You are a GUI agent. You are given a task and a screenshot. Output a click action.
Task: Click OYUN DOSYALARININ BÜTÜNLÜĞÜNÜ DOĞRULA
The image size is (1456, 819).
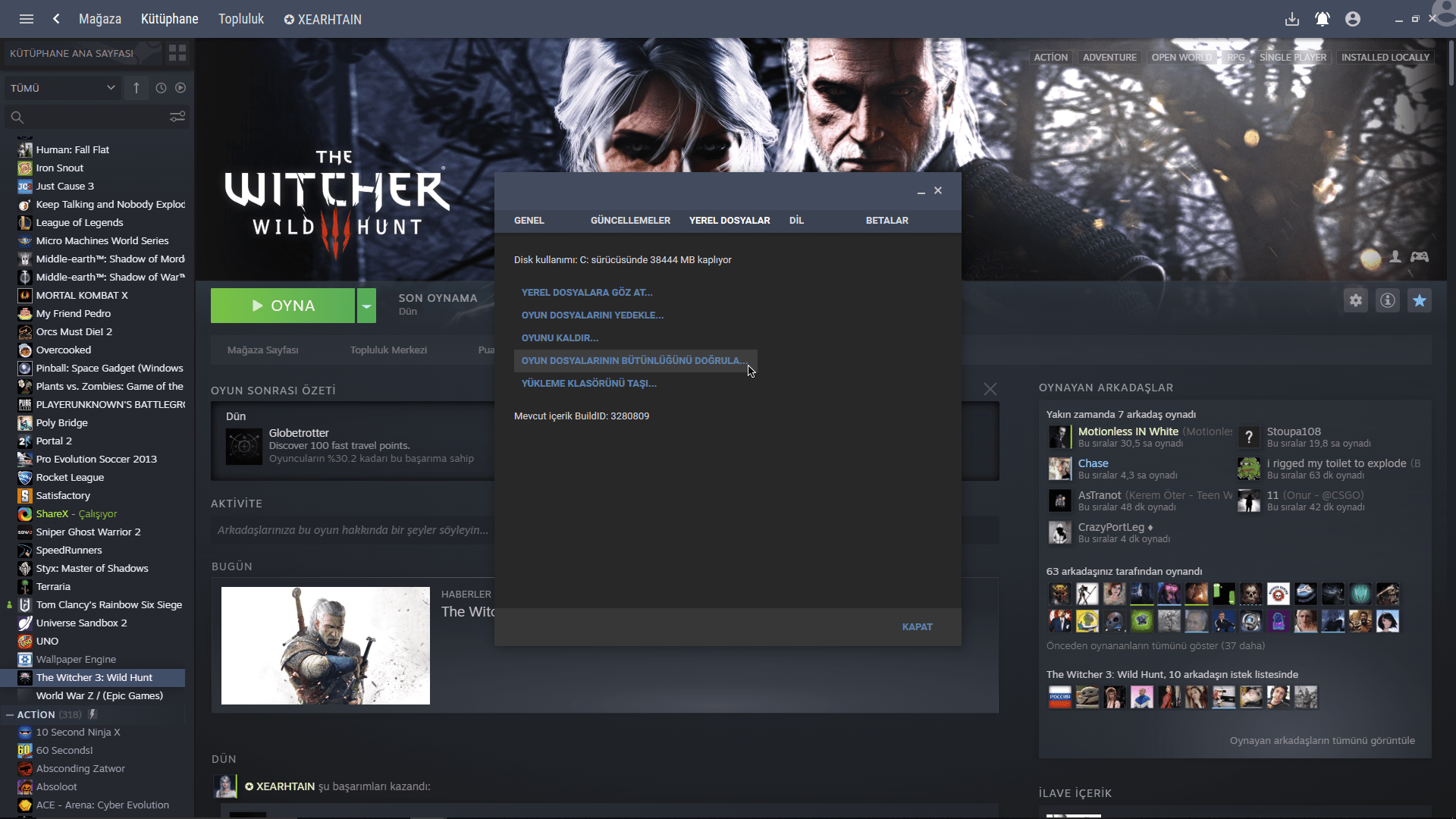point(634,361)
